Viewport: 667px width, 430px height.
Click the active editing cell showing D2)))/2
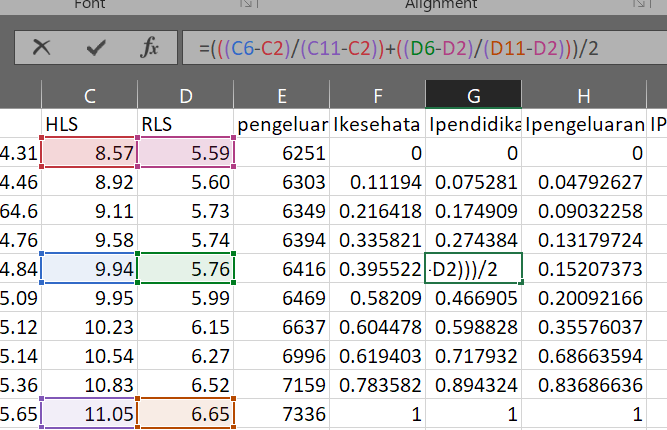473,270
